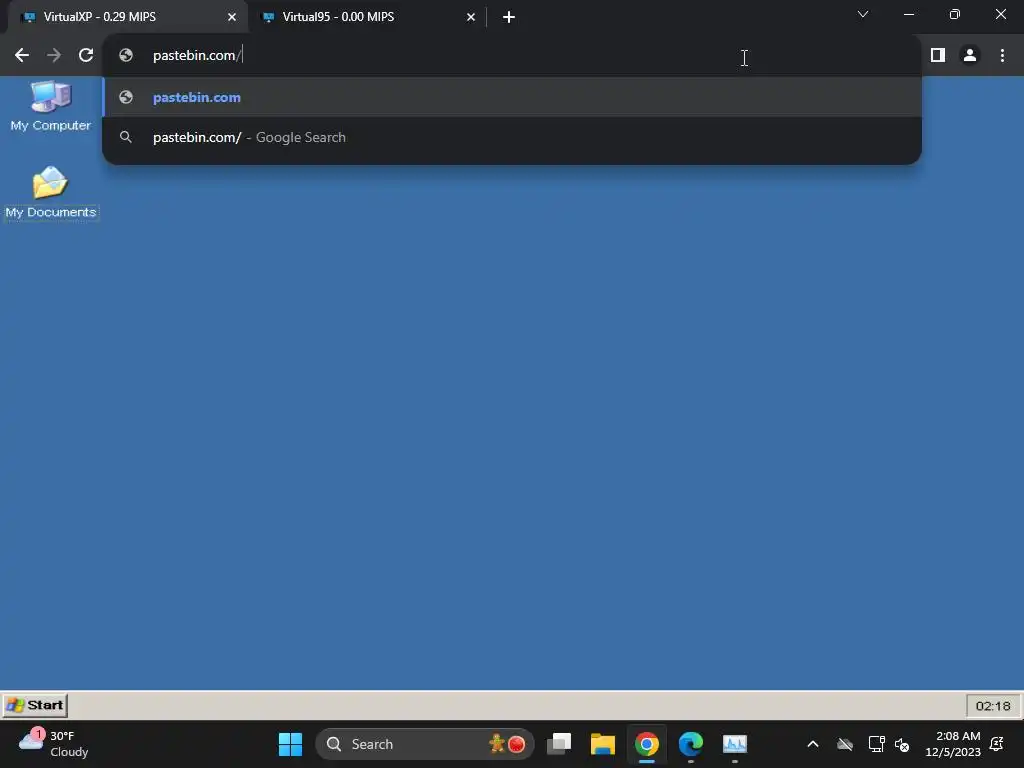1024x768 pixels.
Task: Click the address bar containing pastebin.com/
Action: coord(511,56)
